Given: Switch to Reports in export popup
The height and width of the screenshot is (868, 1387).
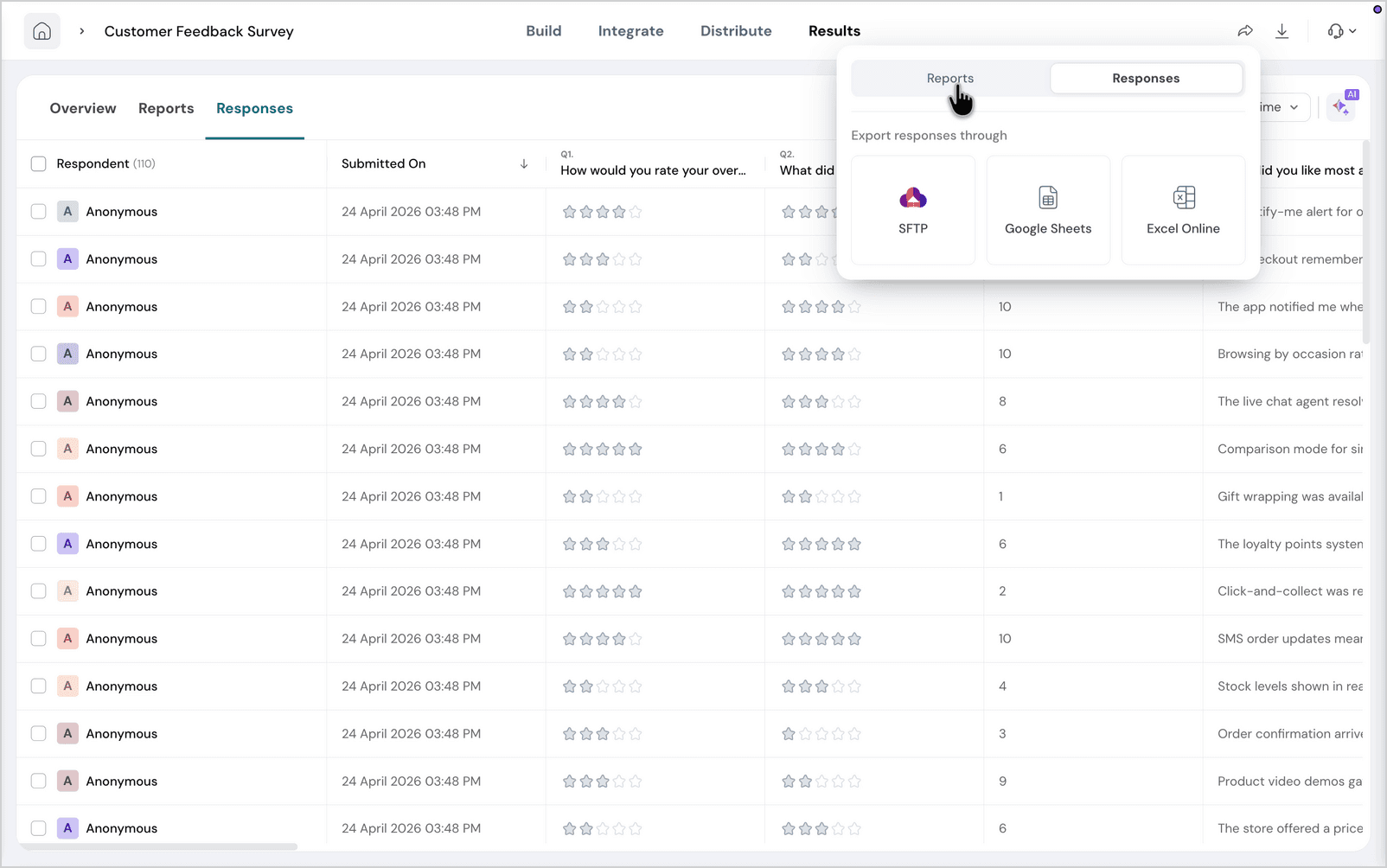Looking at the screenshot, I should click(950, 79).
